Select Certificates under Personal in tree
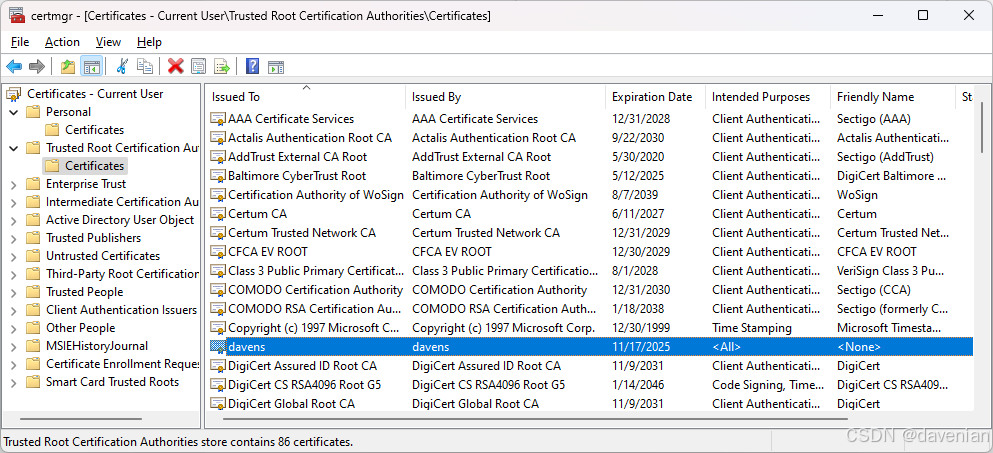Screen dimensions: 993x453 (x=94, y=130)
